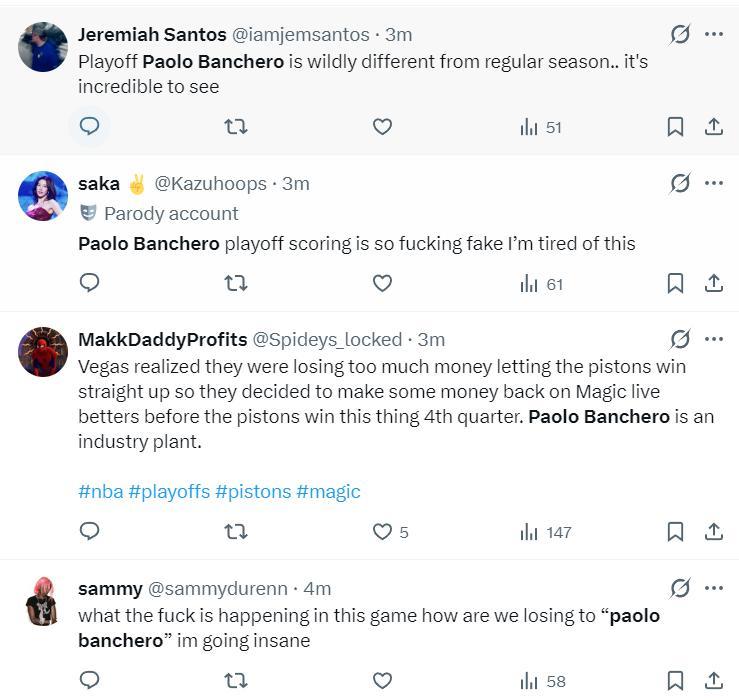View analytics on MakkDaddyProfits' tweet
The image size is (739, 700).
pyautogui.click(x=546, y=532)
